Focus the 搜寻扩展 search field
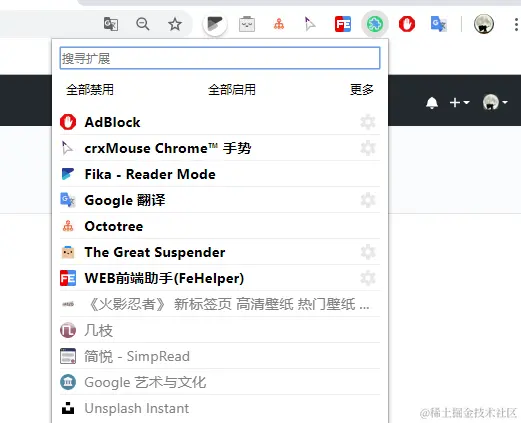This screenshot has height=423, width=521. pyautogui.click(x=220, y=58)
